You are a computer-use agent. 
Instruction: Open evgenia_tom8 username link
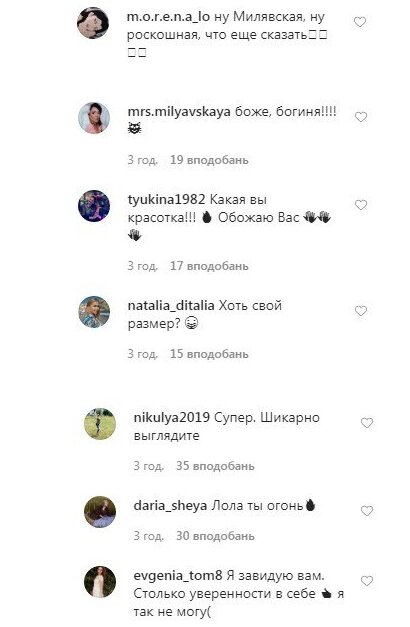(x=178, y=576)
